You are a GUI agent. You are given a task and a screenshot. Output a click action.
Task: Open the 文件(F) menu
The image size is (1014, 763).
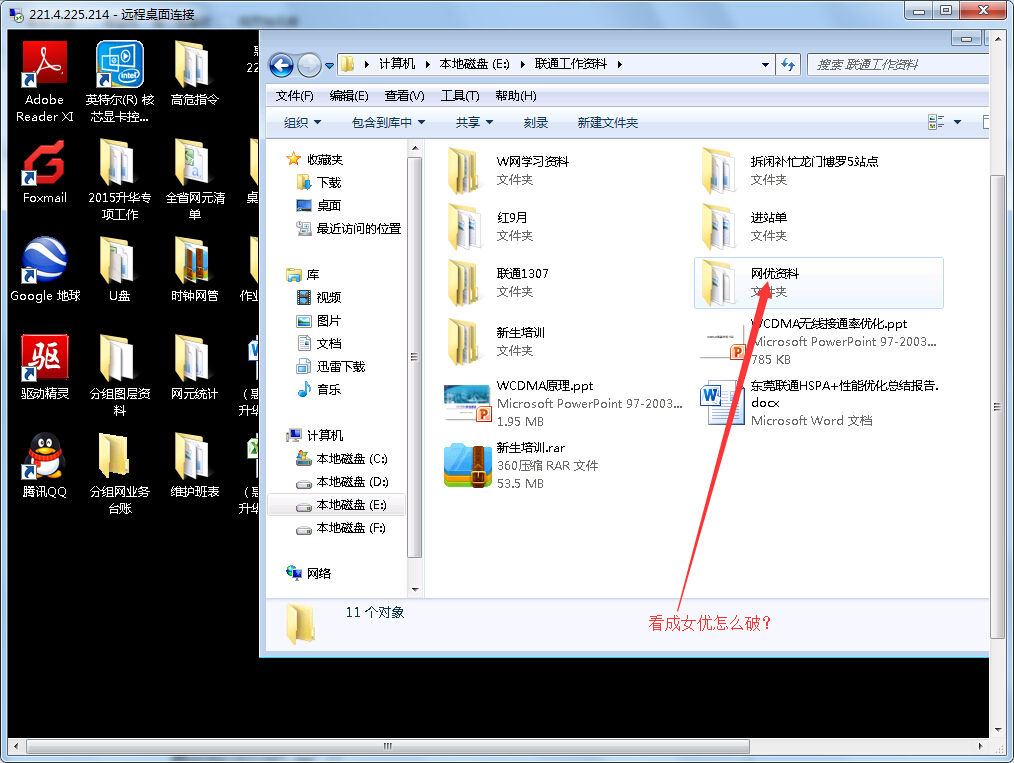coord(294,96)
